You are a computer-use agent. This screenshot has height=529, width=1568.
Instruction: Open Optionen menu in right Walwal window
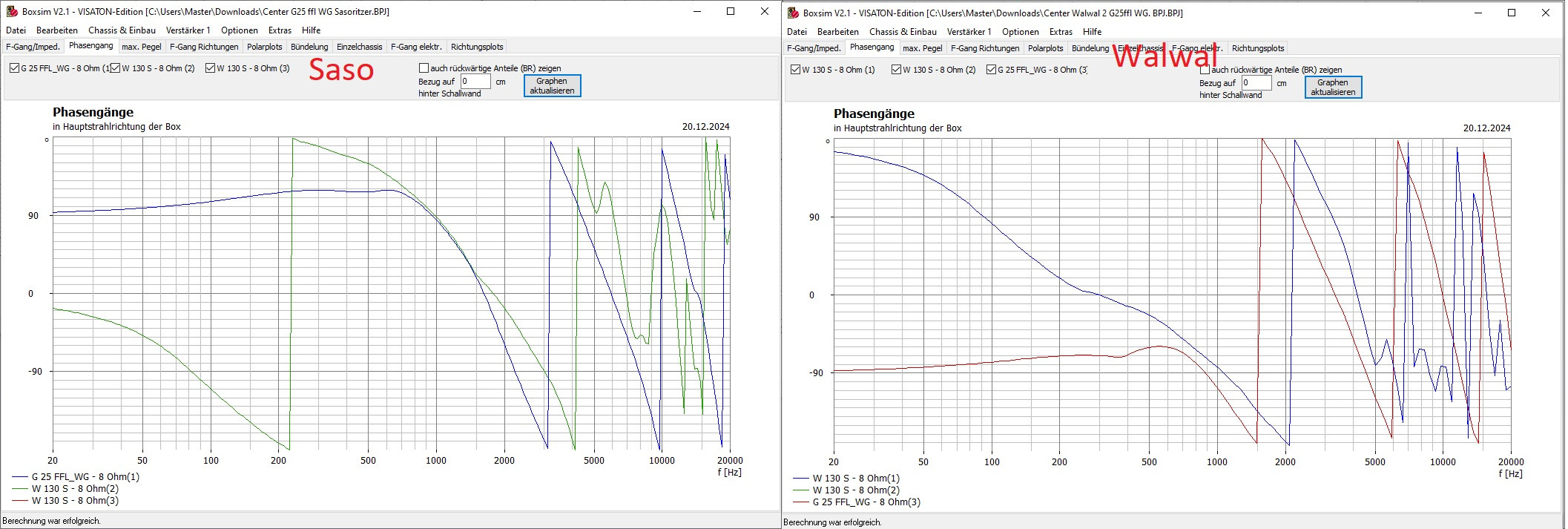[x=1021, y=32]
